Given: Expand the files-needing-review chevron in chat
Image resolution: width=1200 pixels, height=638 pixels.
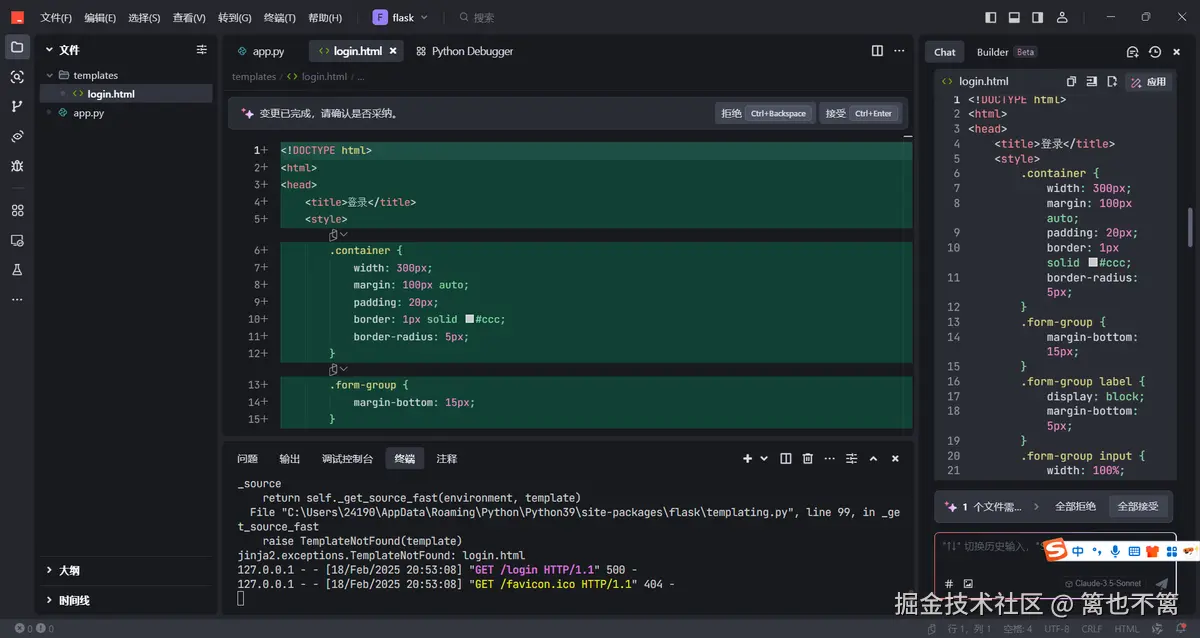Looking at the screenshot, I should pos(1035,507).
